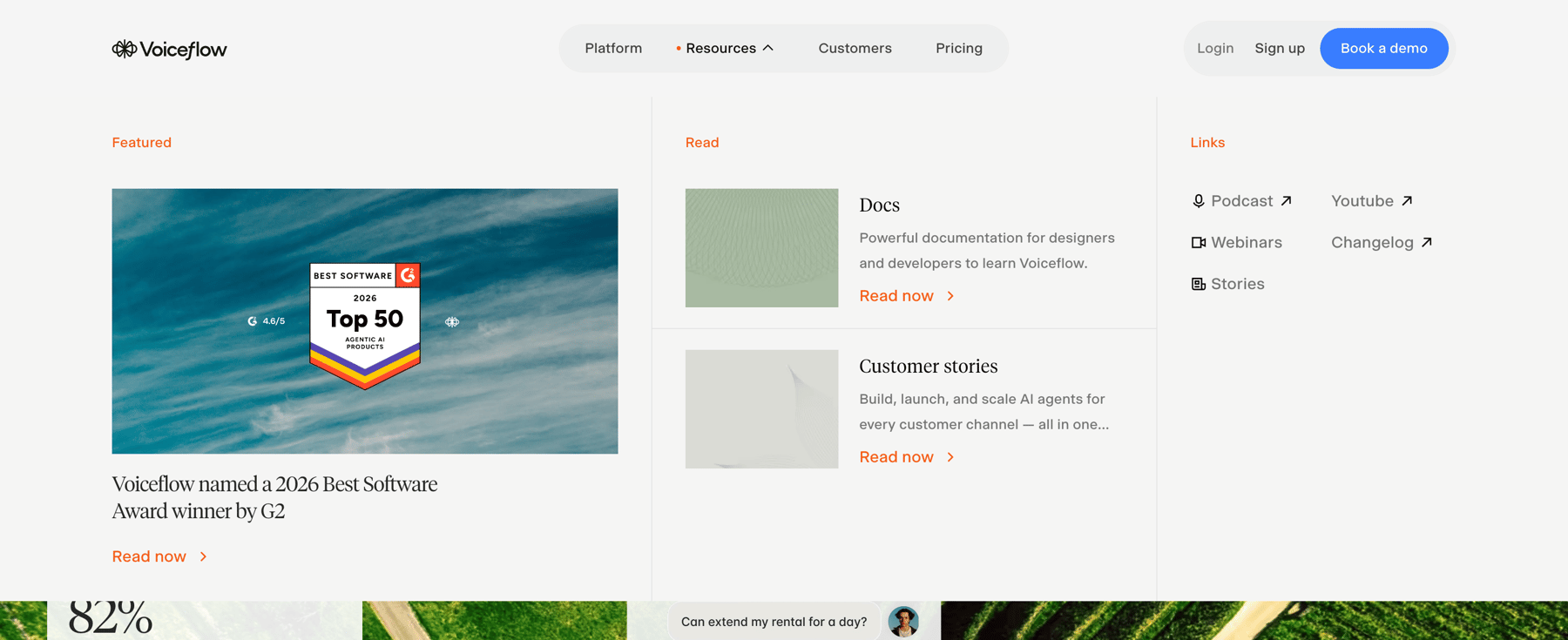Select the Resources menu item
The image size is (1568, 640).
tap(720, 48)
